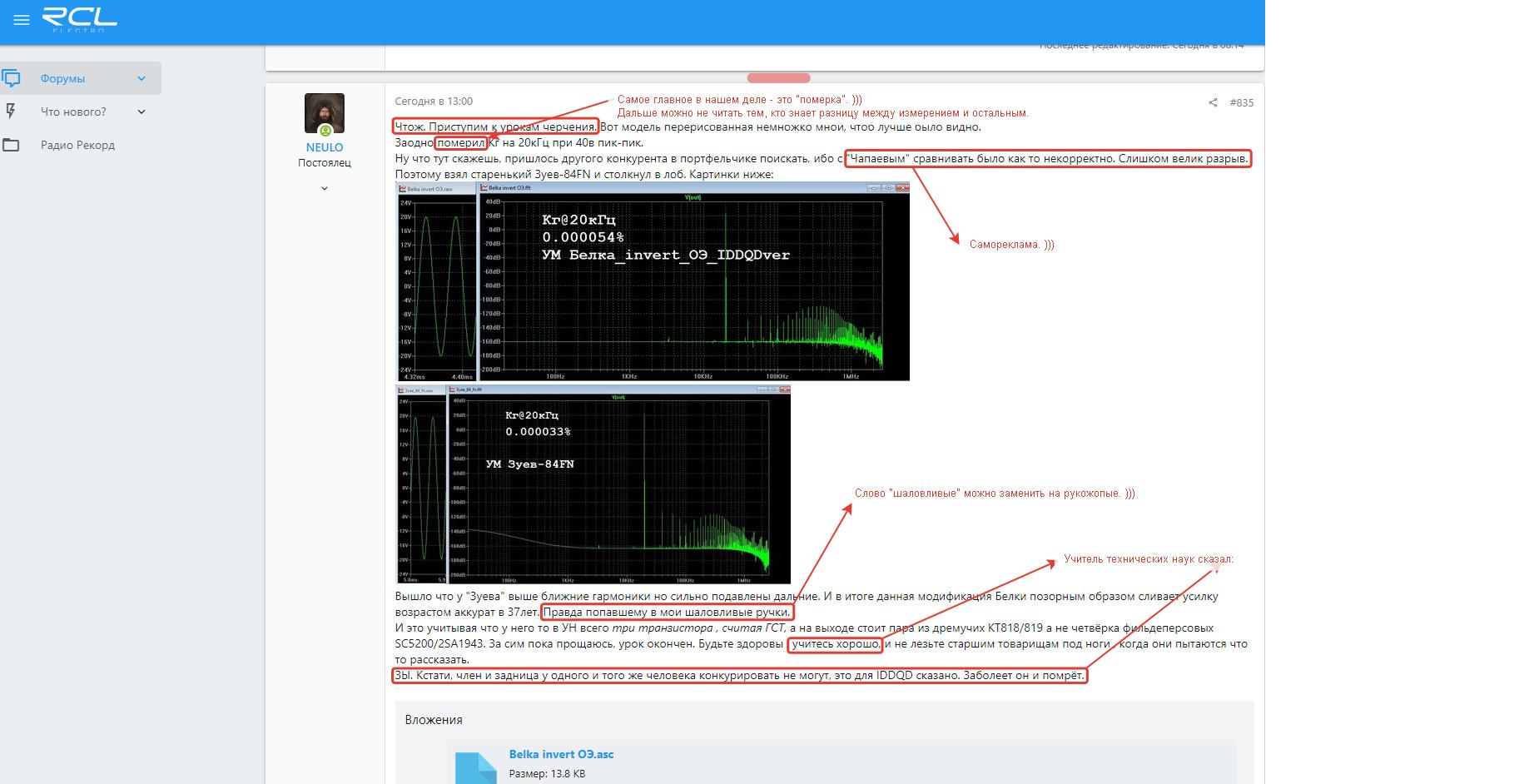Download the Belka invert ОЭ.asc attachment
Image resolution: width=1534 pixels, height=784 pixels.
pyautogui.click(x=561, y=754)
